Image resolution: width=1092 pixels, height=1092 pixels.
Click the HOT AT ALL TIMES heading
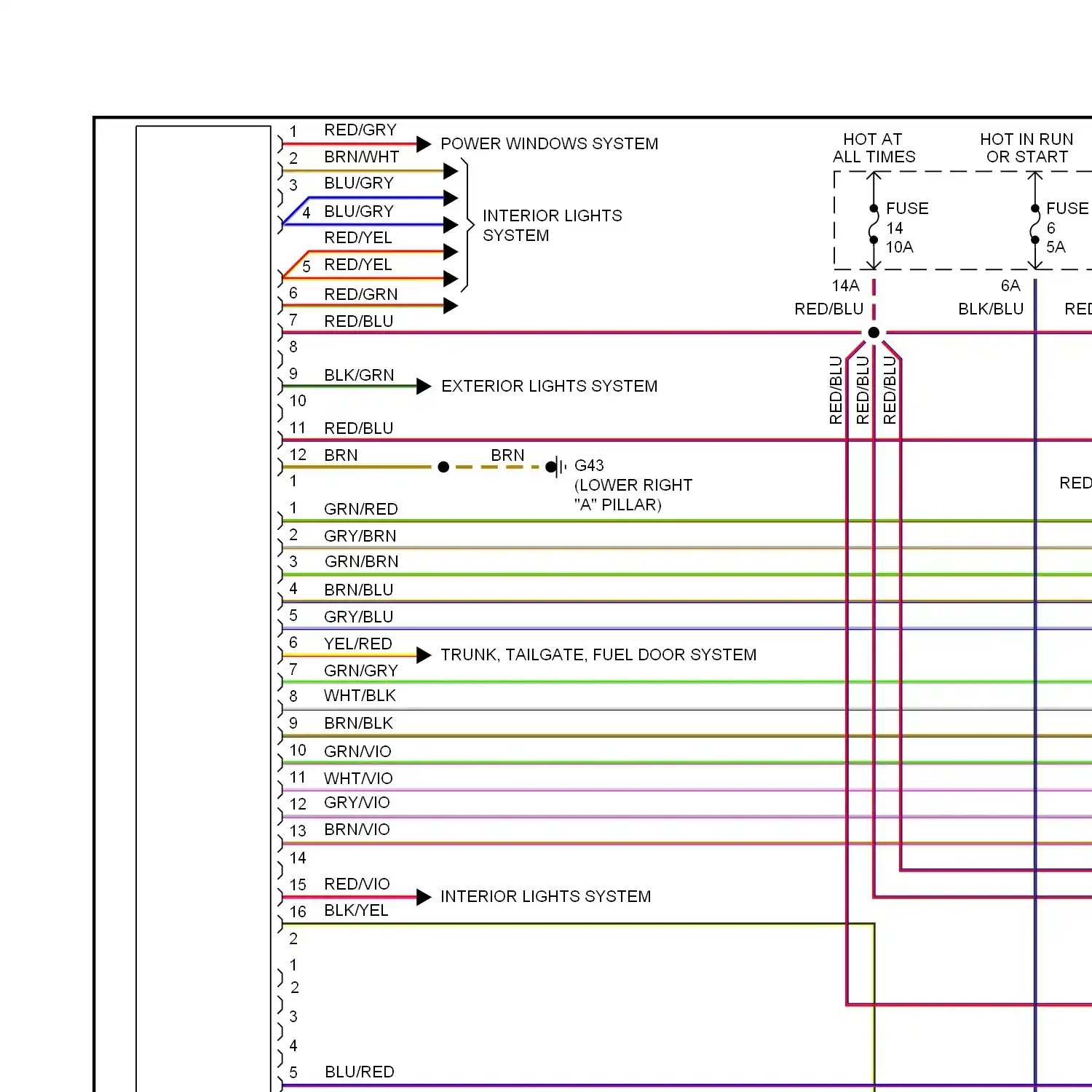click(874, 148)
